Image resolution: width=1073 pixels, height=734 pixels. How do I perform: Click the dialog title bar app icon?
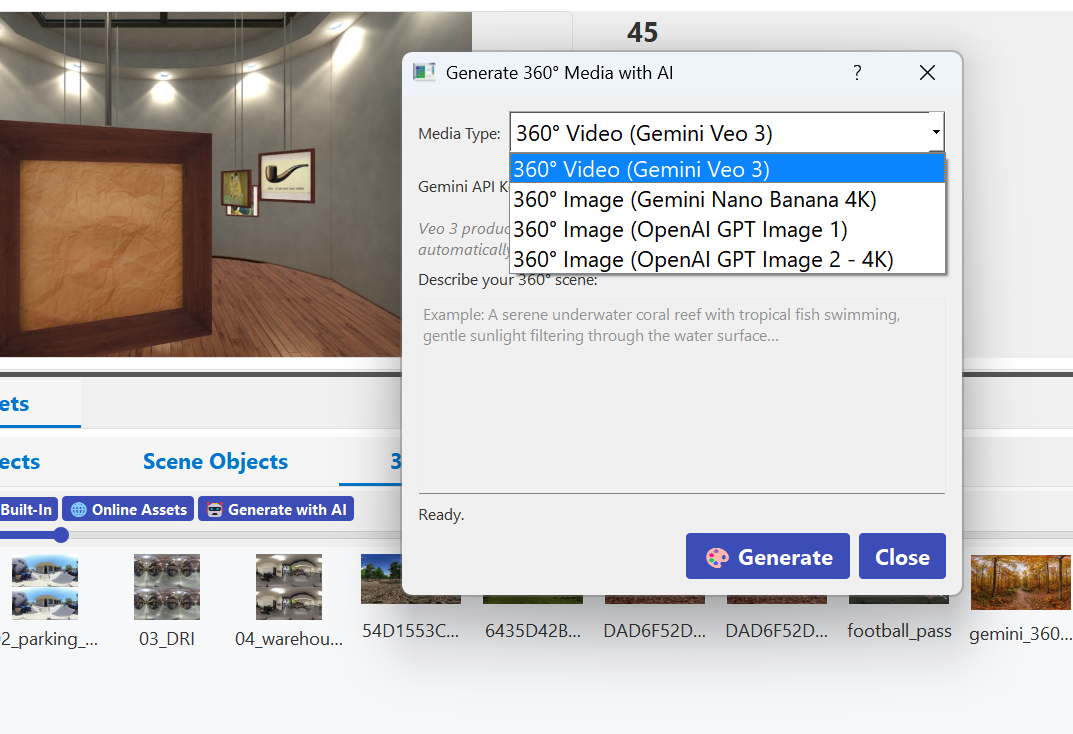click(424, 72)
